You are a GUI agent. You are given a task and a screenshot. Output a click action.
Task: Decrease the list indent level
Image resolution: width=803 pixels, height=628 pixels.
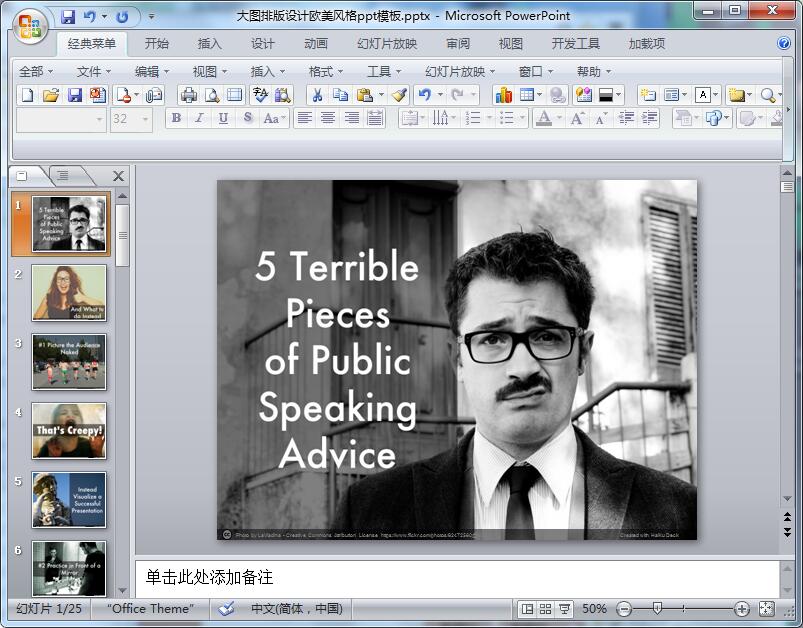626,118
